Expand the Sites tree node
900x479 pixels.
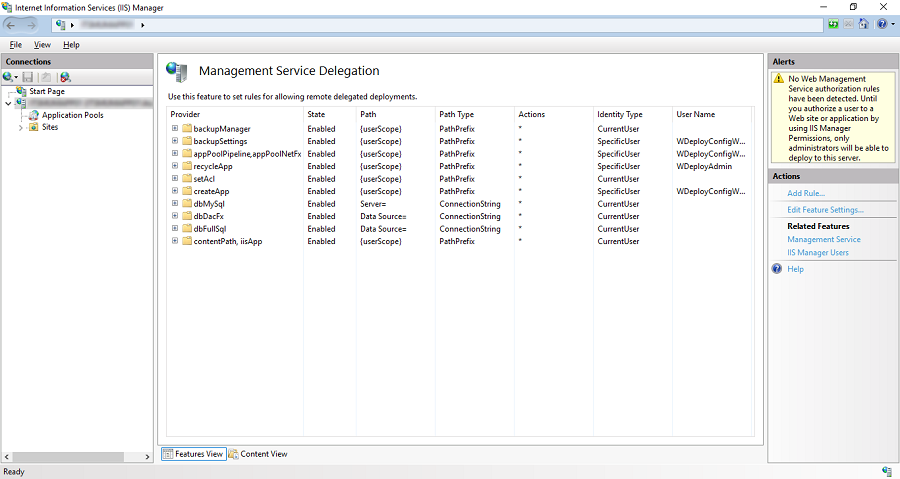pyautogui.click(x=21, y=128)
